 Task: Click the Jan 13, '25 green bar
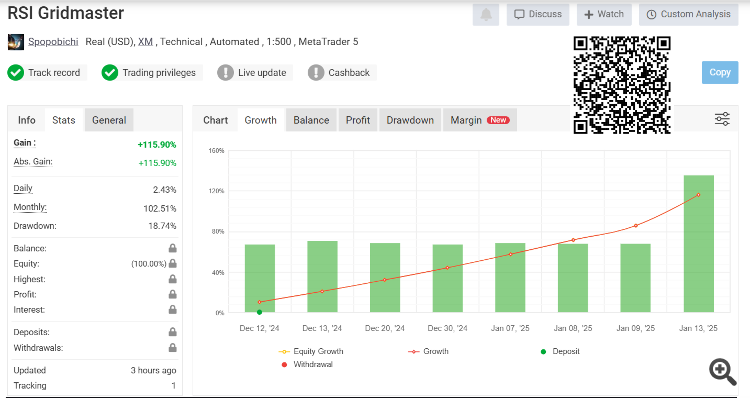[x=699, y=244]
